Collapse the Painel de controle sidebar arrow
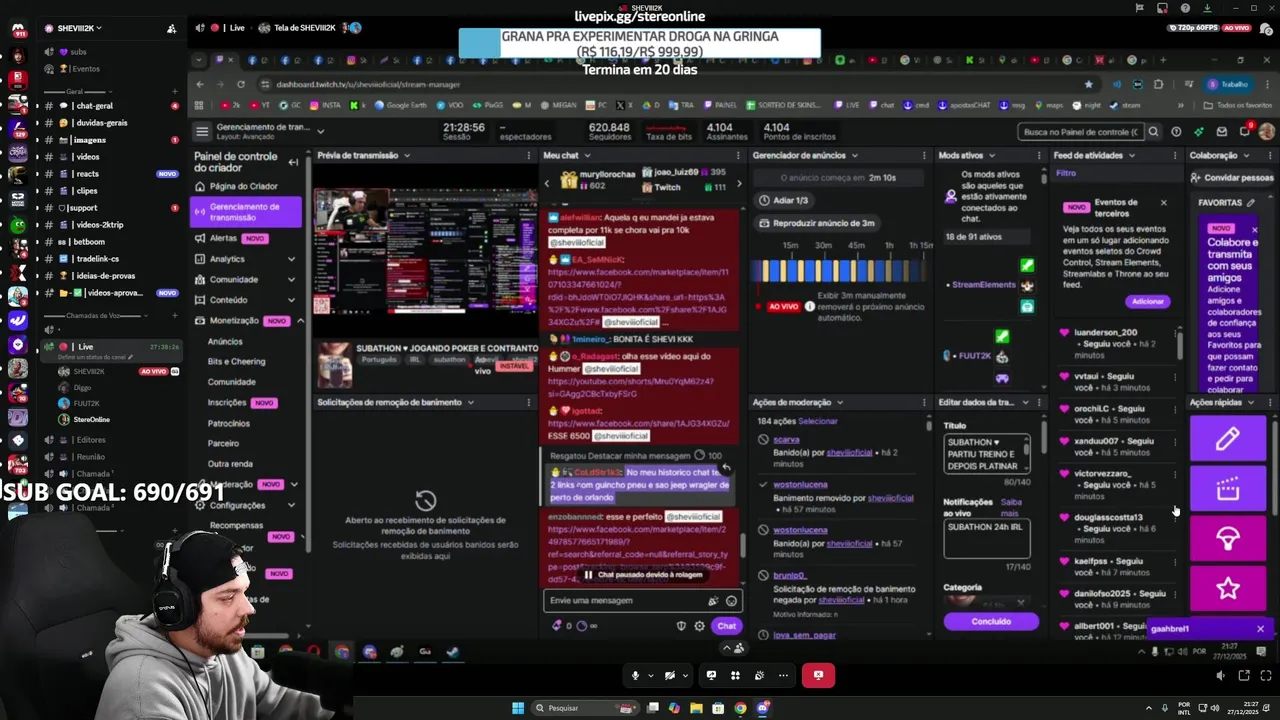Viewport: 1280px width, 720px height. (293, 162)
